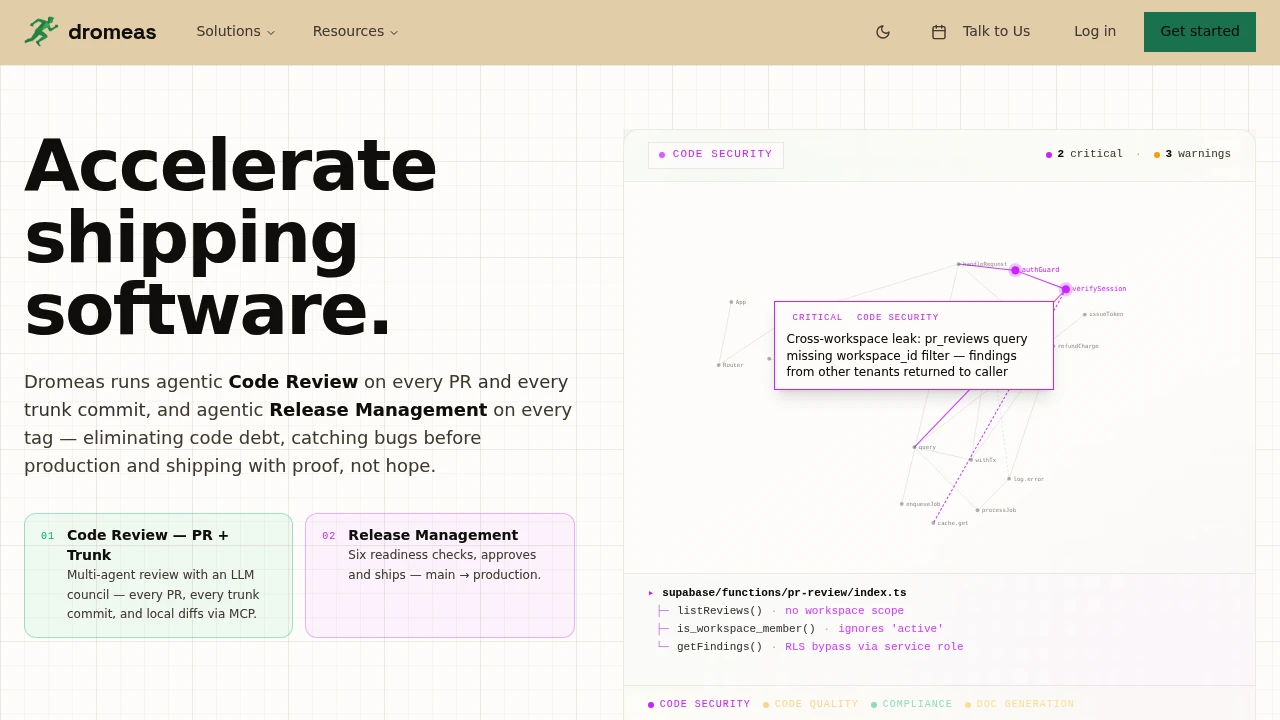1280x720 pixels.
Task: Select the handleRequest graph node
Action: click(x=958, y=264)
